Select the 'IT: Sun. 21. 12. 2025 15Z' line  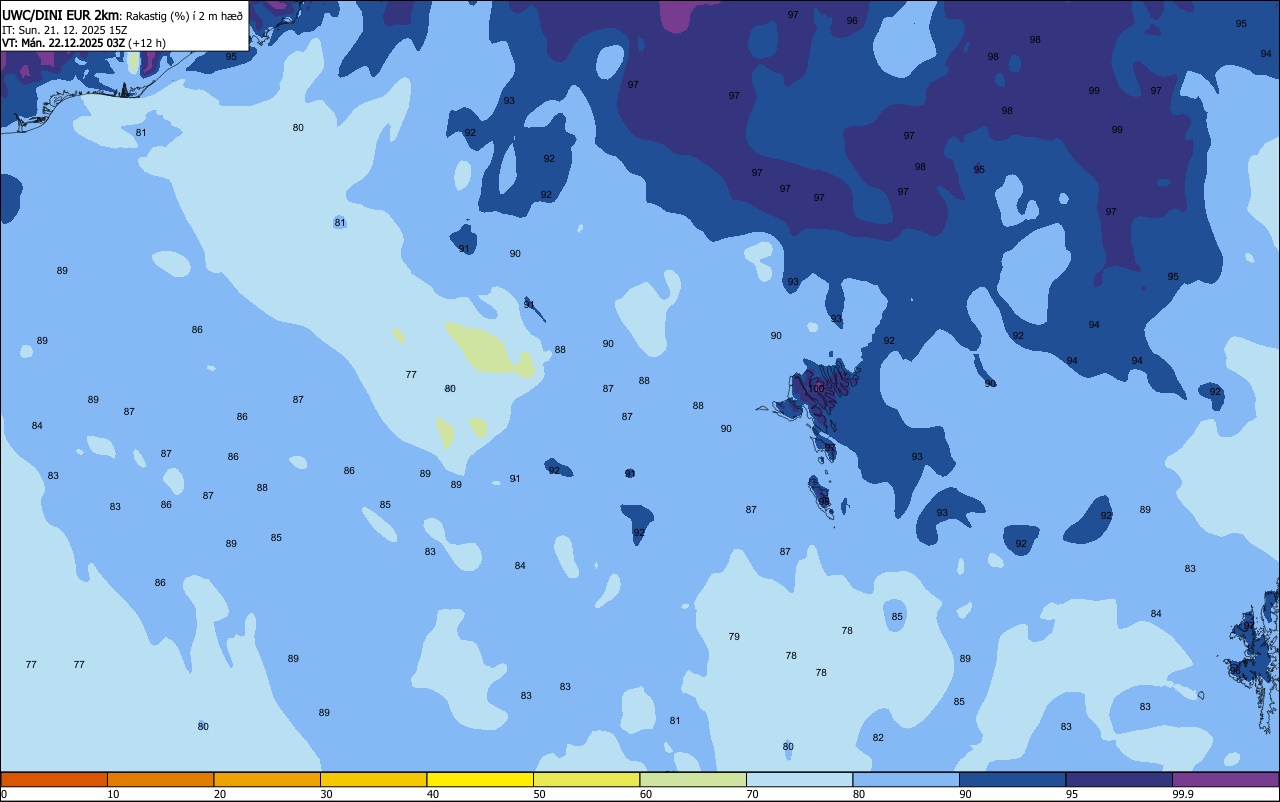(65, 30)
